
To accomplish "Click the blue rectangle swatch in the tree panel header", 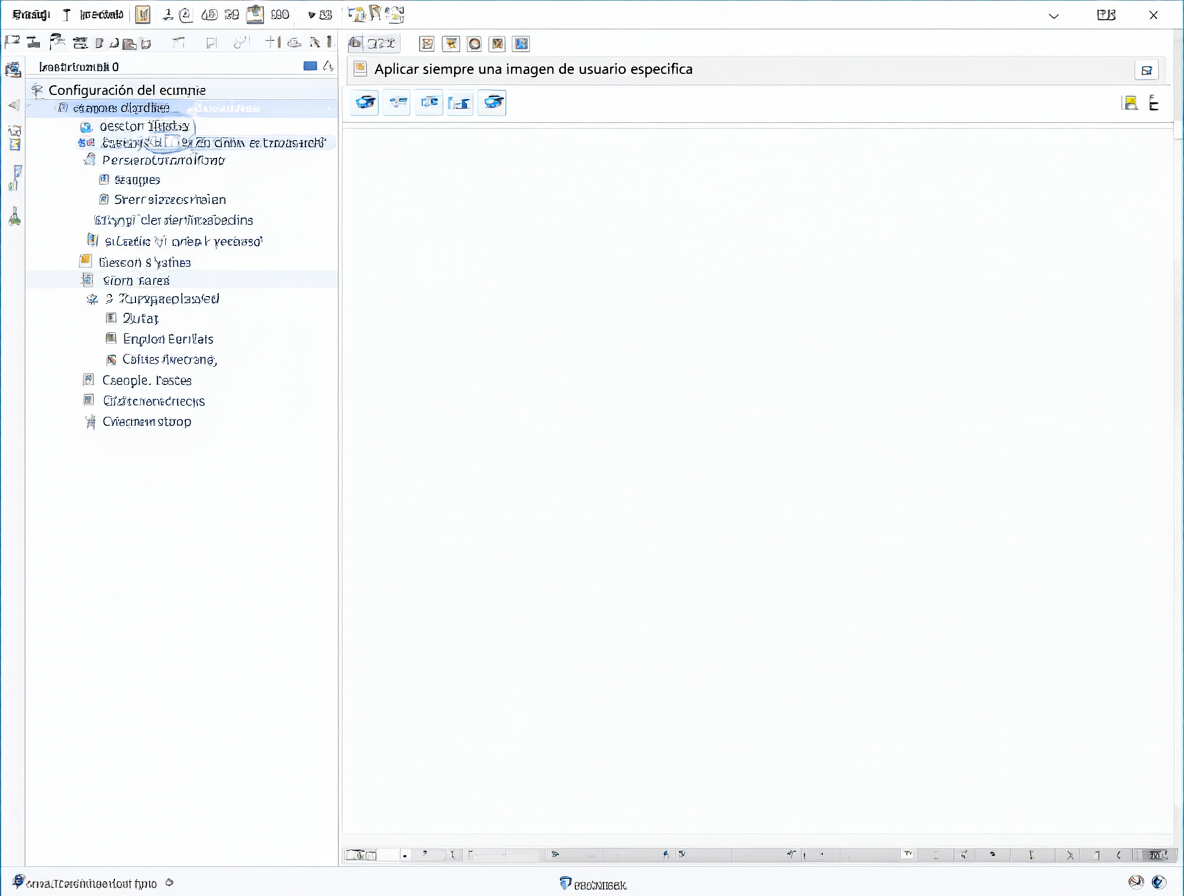I will click(310, 66).
